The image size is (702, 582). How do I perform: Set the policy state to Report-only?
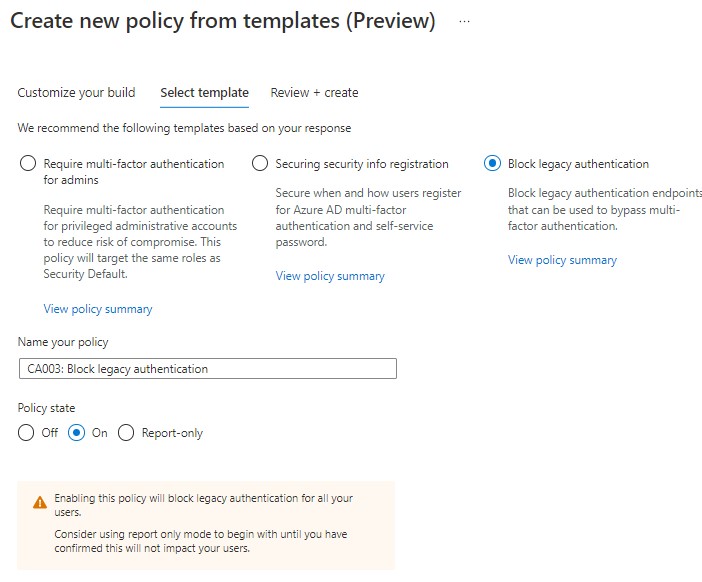(x=126, y=433)
